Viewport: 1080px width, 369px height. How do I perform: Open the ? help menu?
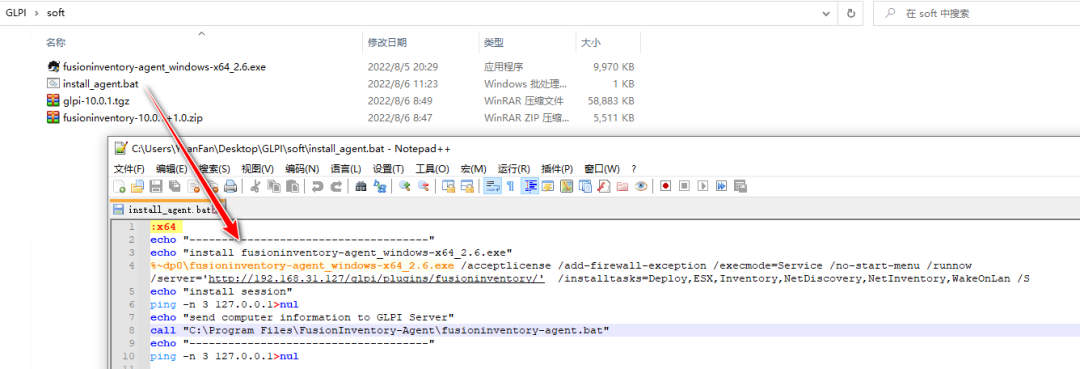tap(634, 169)
